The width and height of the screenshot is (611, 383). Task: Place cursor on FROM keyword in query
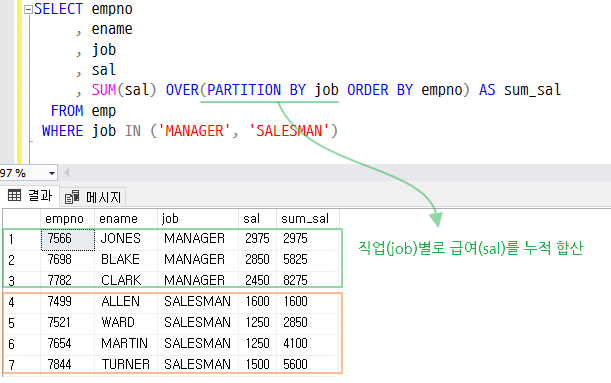point(67,111)
